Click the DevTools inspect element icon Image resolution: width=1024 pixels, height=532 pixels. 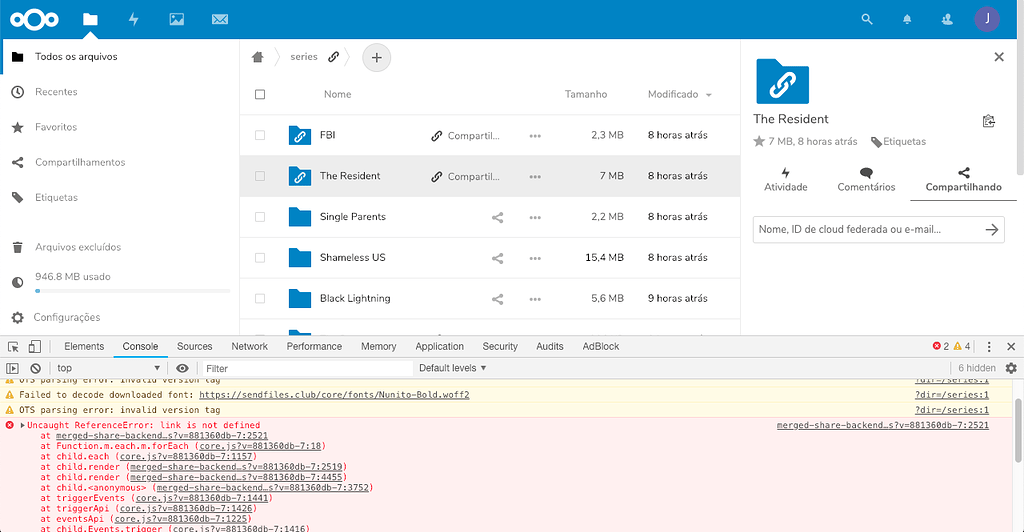13,347
